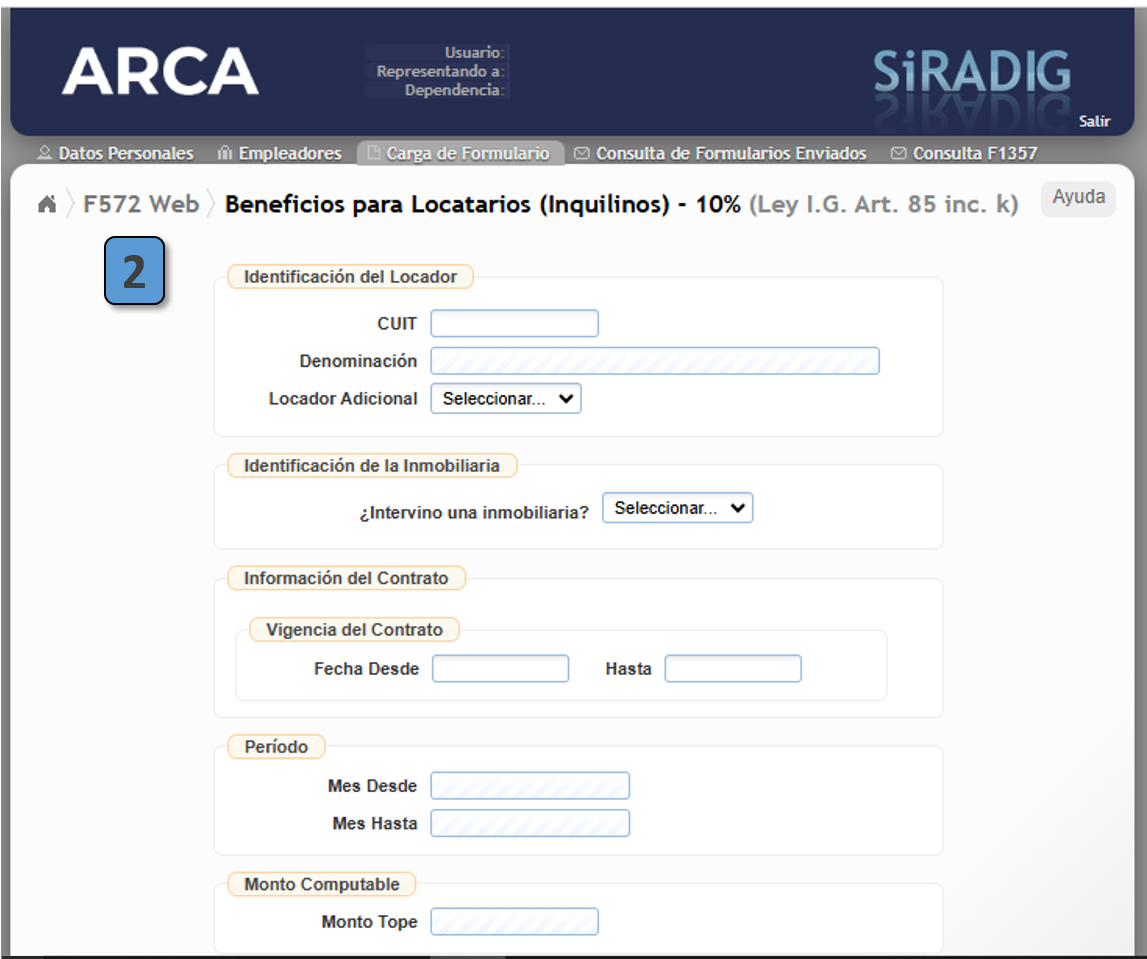This screenshot has width=1147, height=959.
Task: Click the Fecha Desde date field
Action: tap(500, 669)
